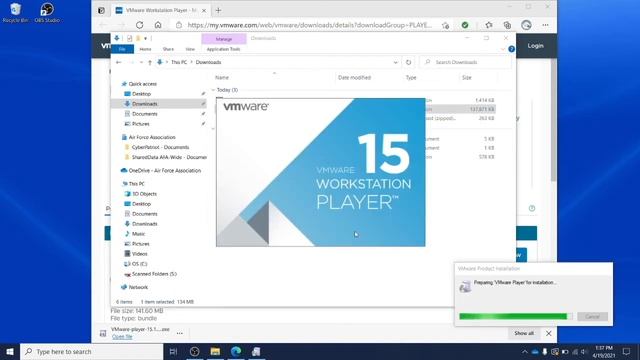Collapse the Today group of files

click(213, 90)
